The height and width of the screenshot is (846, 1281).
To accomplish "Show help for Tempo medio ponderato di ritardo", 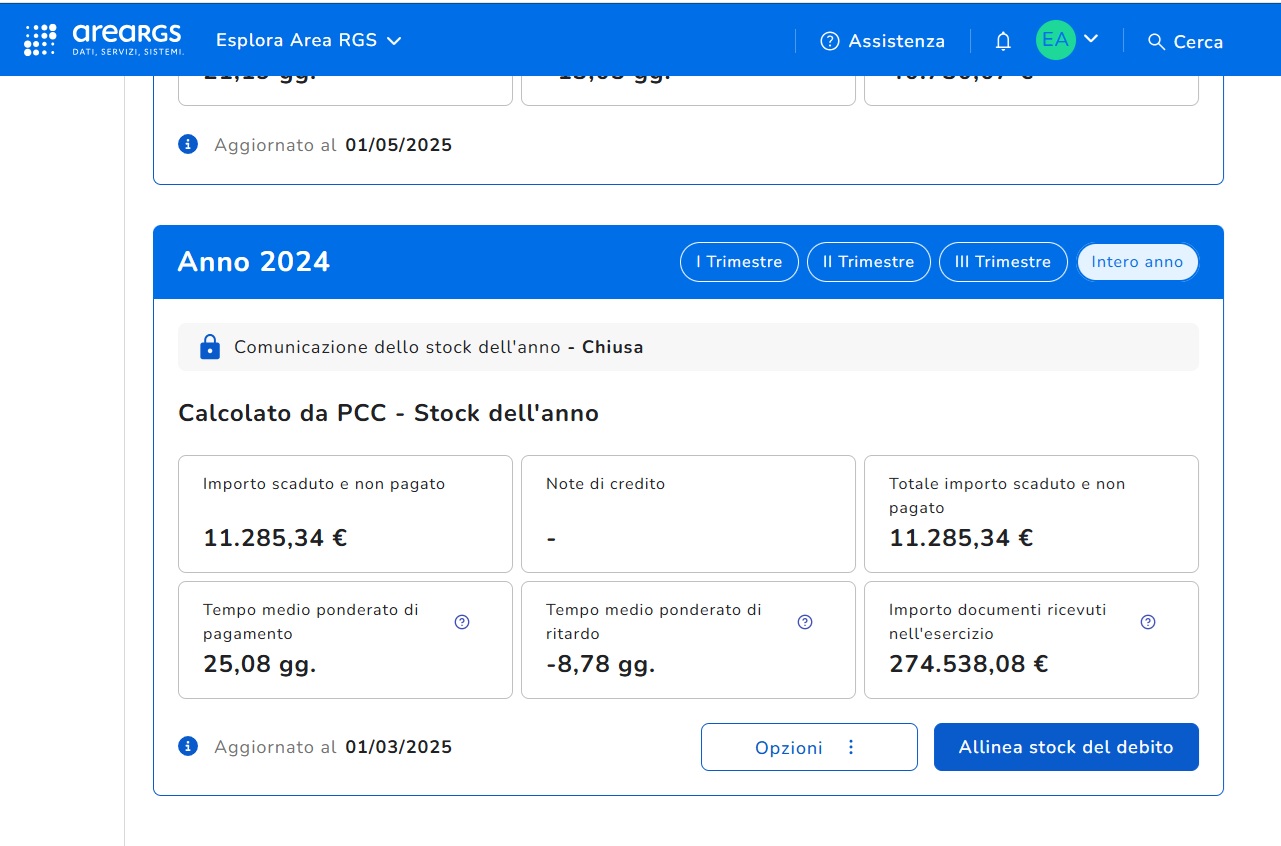I will (x=805, y=622).
